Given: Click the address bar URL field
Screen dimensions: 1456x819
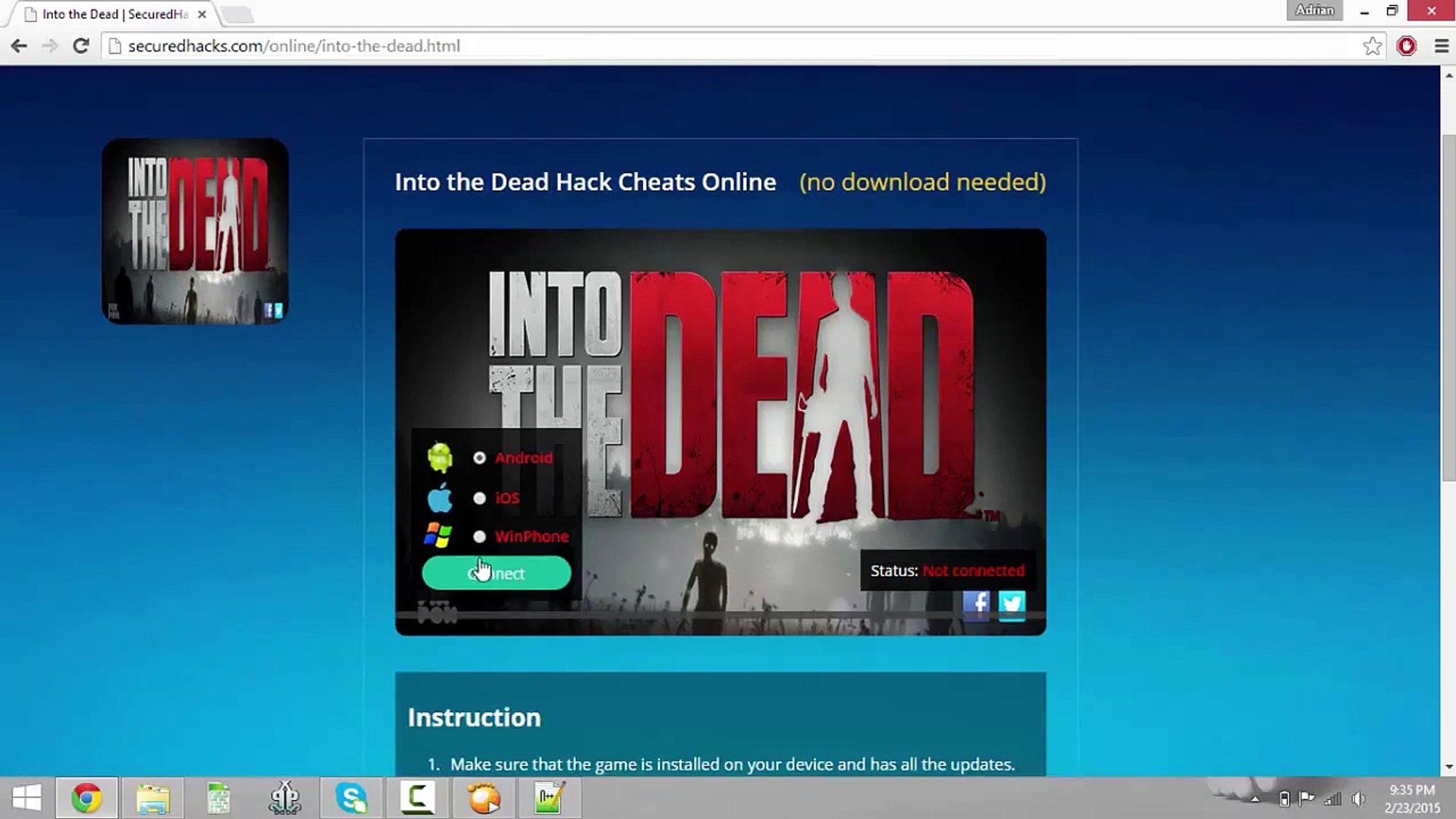Looking at the screenshot, I should [x=682, y=46].
